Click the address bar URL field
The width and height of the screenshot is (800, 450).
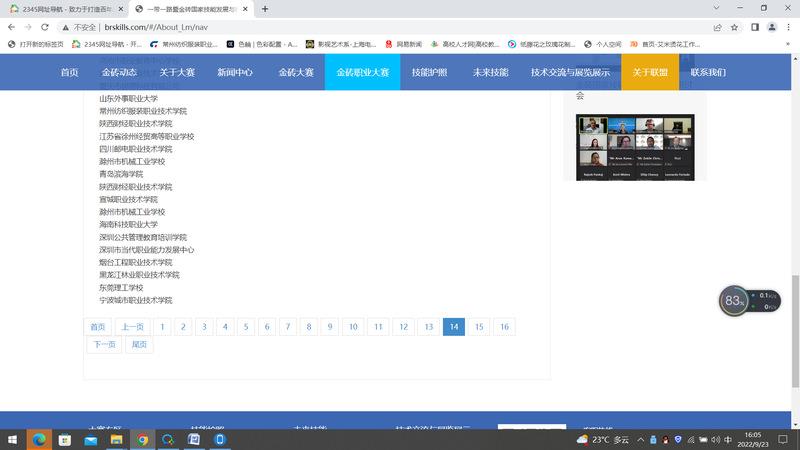pos(400,27)
